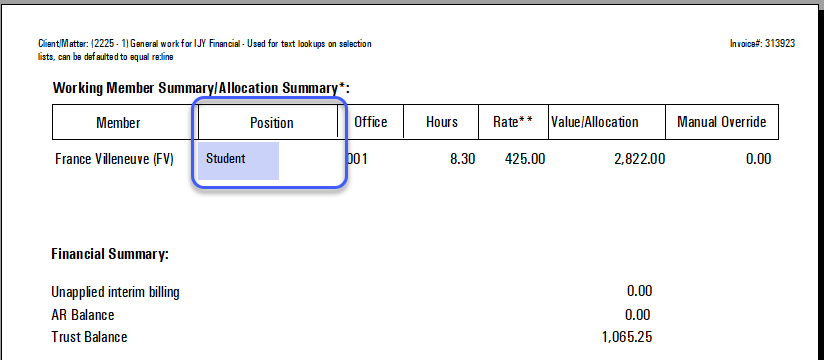Select the France Villeneuve (FV) member cell
This screenshot has height=360, width=824.
click(x=115, y=159)
